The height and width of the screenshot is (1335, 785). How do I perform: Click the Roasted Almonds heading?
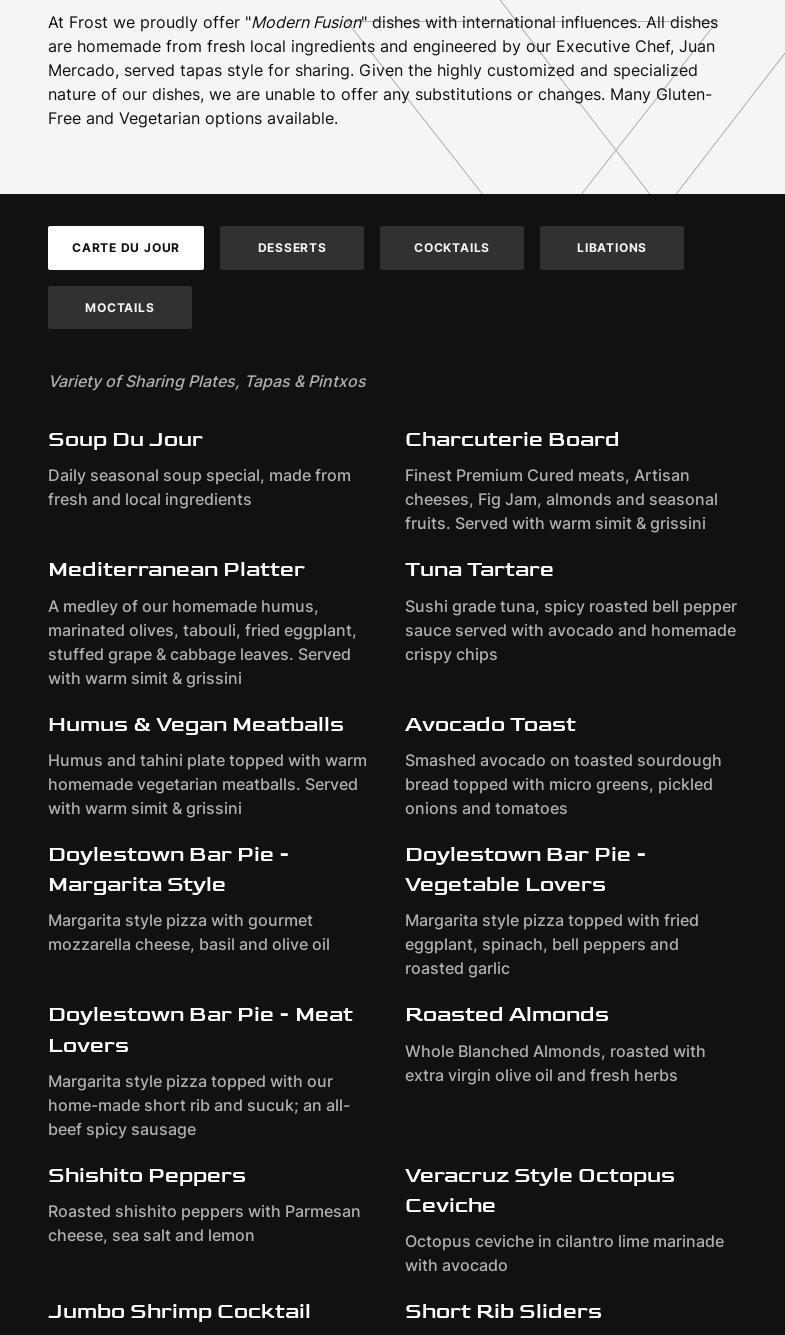pos(507,1014)
